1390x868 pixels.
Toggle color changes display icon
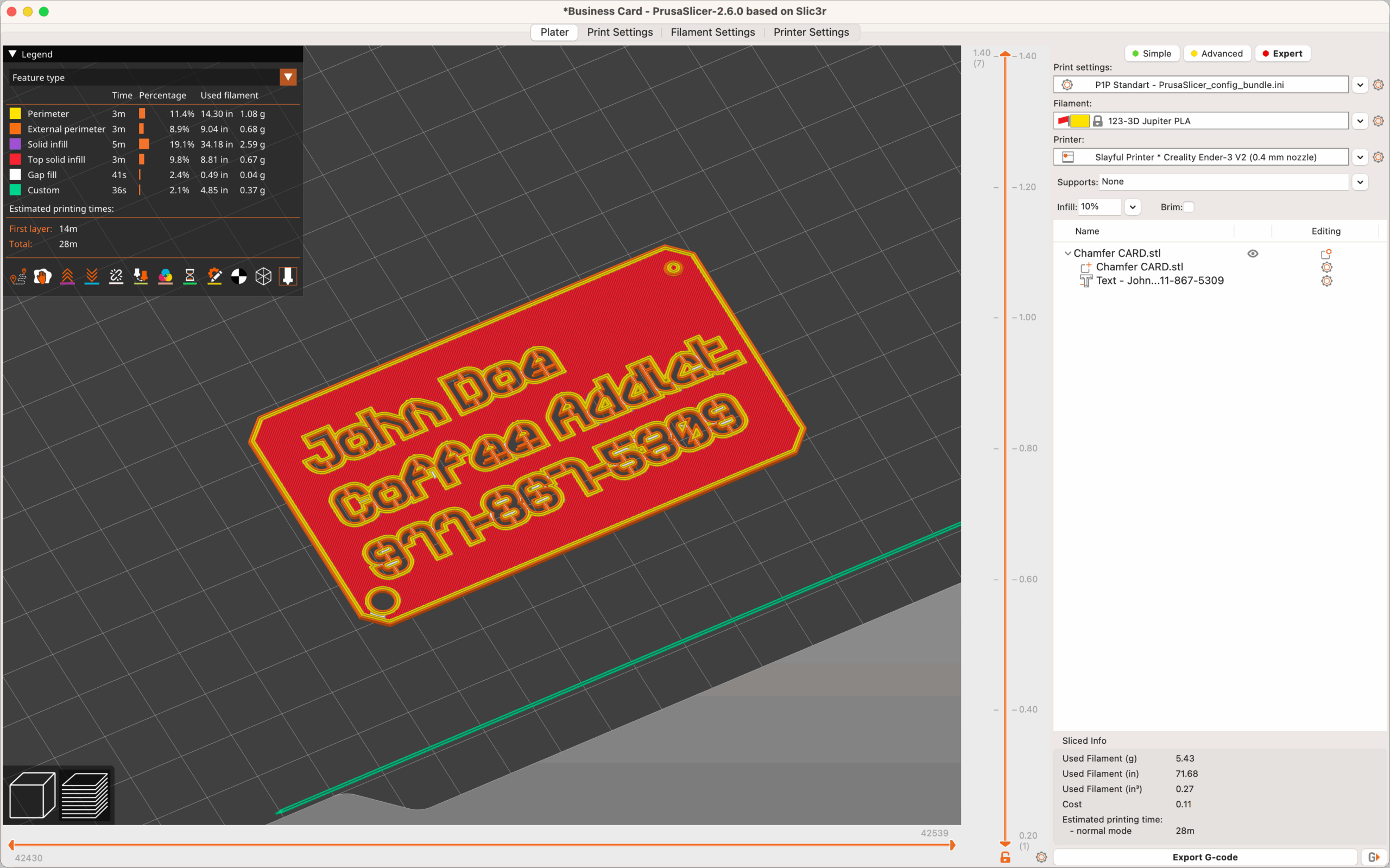coord(166,277)
